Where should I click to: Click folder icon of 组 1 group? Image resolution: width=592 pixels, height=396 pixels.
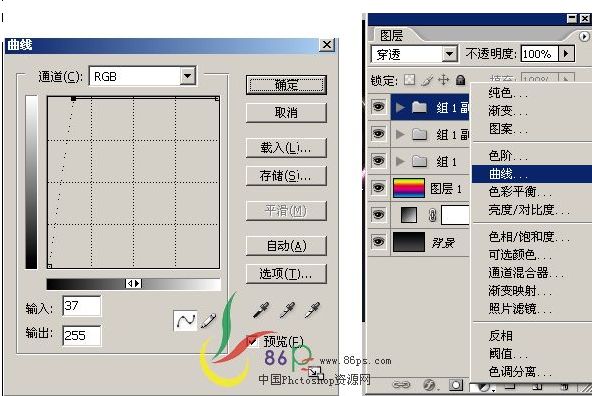(419, 162)
